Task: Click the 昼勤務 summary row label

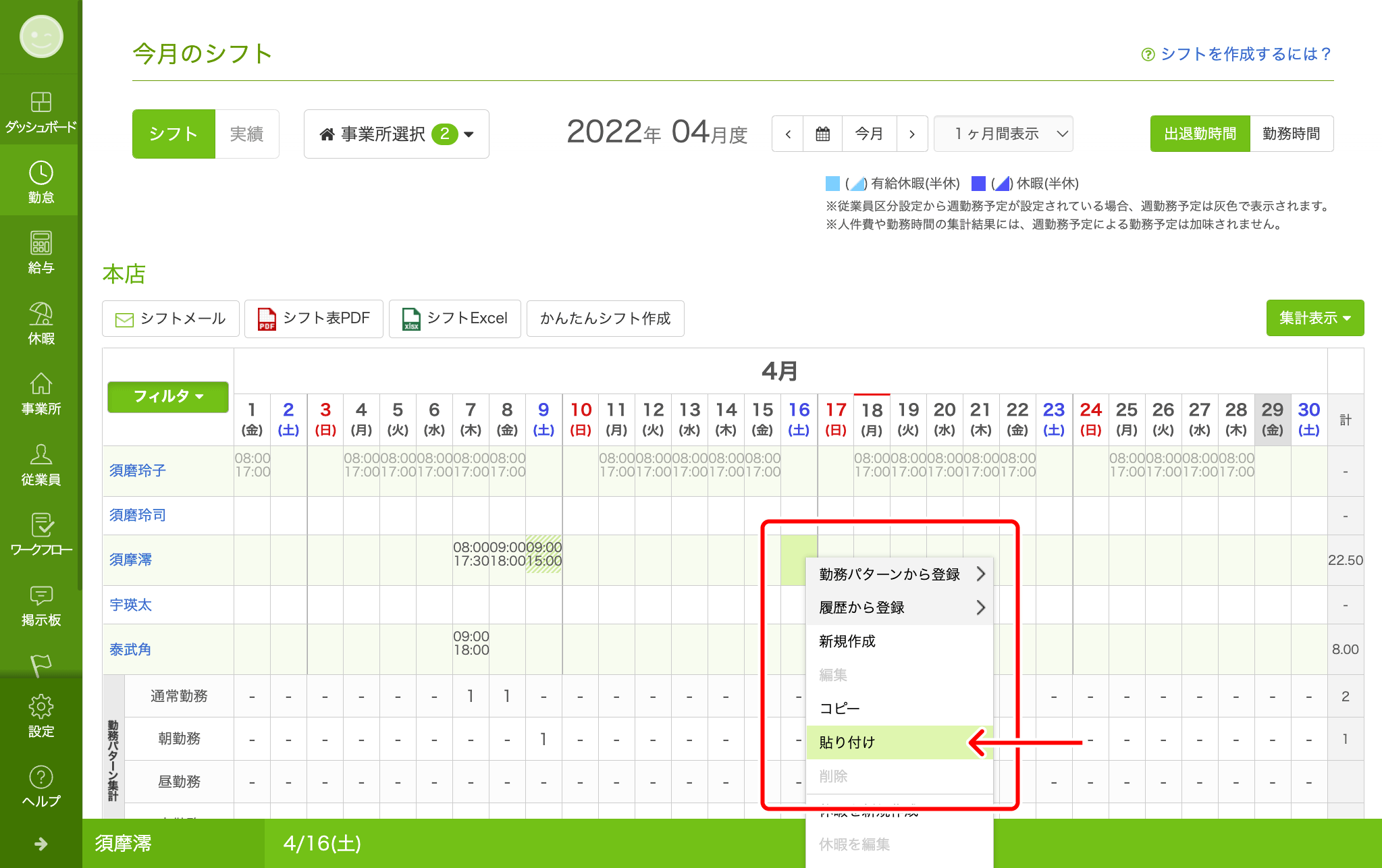Action: (x=179, y=782)
